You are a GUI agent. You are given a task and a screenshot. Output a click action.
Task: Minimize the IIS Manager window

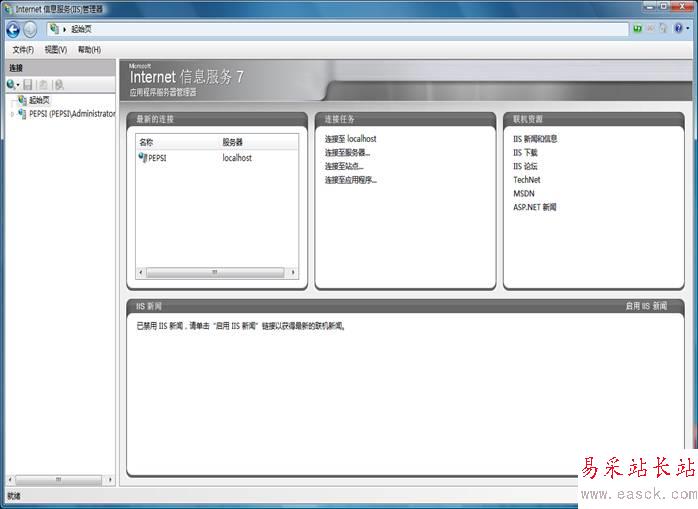click(x=649, y=6)
